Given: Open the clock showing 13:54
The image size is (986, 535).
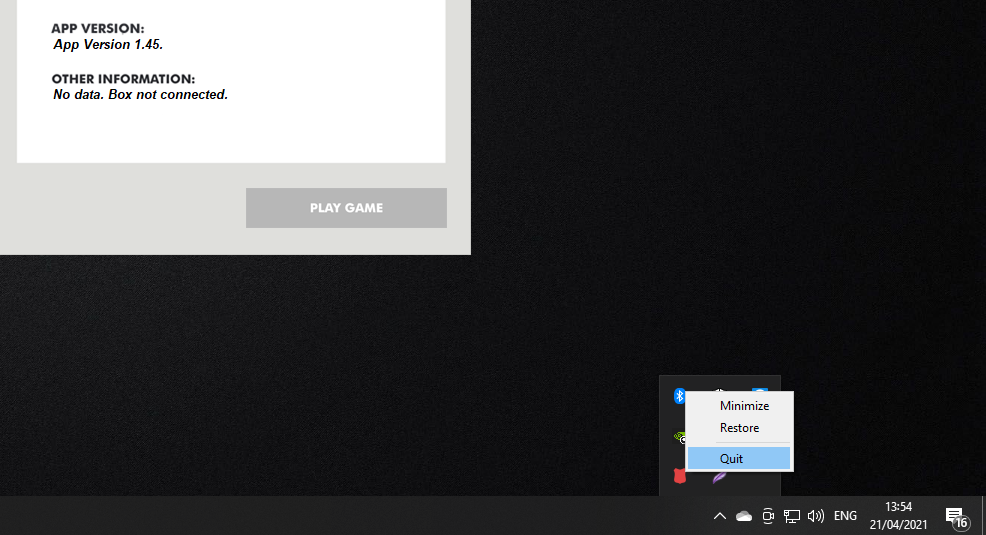Looking at the screenshot, I should coord(899,516).
